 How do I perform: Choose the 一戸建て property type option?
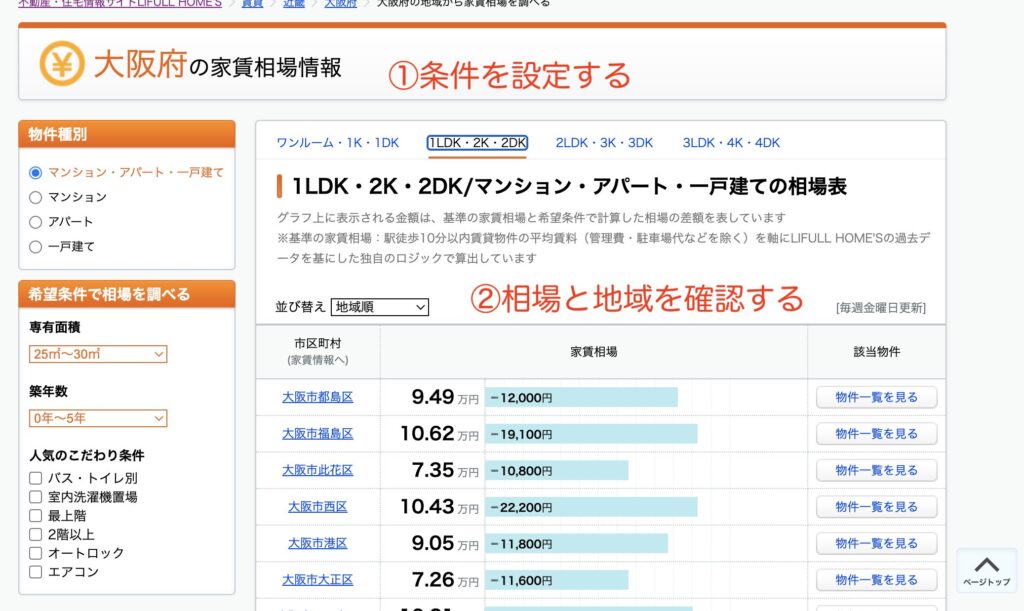(x=36, y=246)
